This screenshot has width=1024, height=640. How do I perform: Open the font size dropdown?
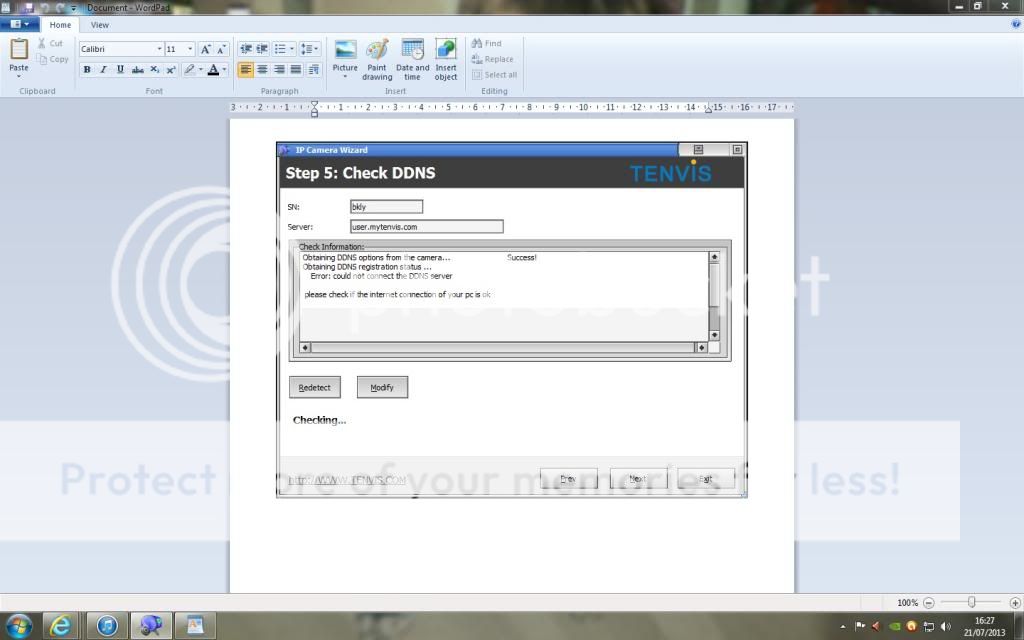pyautogui.click(x=190, y=49)
